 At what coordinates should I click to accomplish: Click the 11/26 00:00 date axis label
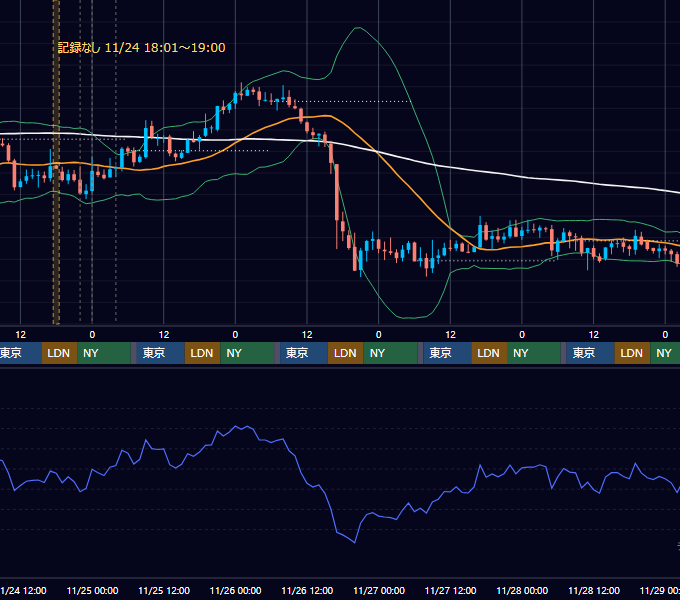235,590
